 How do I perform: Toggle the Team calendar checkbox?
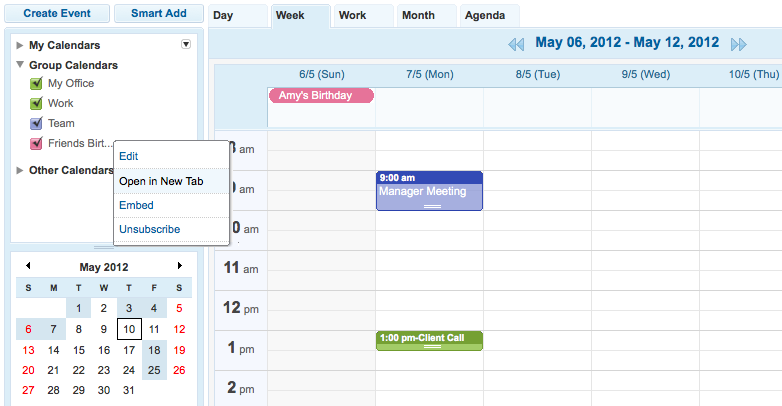click(37, 124)
